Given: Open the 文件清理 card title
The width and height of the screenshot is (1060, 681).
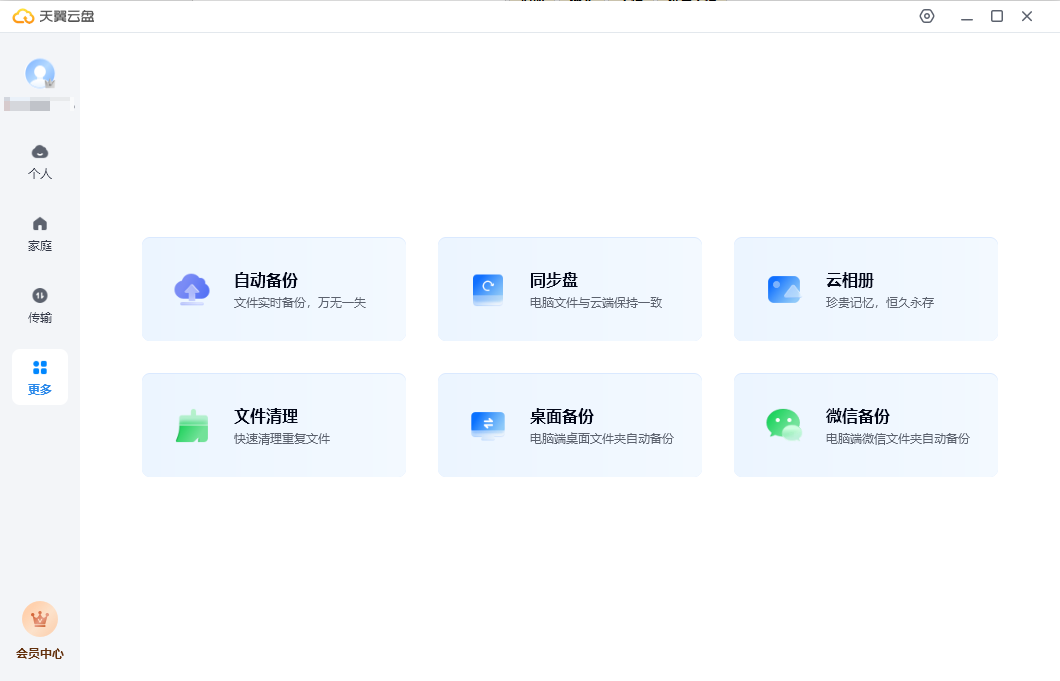Looking at the screenshot, I should [x=266, y=416].
